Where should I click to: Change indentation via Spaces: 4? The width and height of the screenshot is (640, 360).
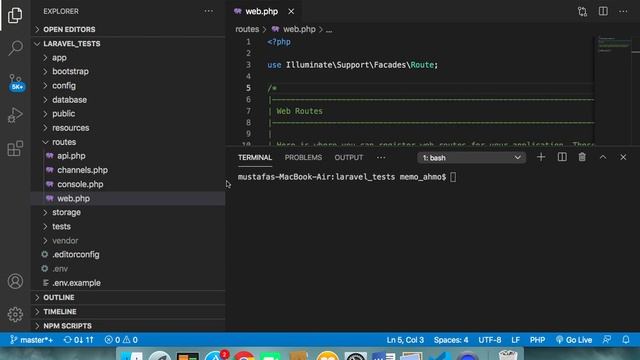451,340
